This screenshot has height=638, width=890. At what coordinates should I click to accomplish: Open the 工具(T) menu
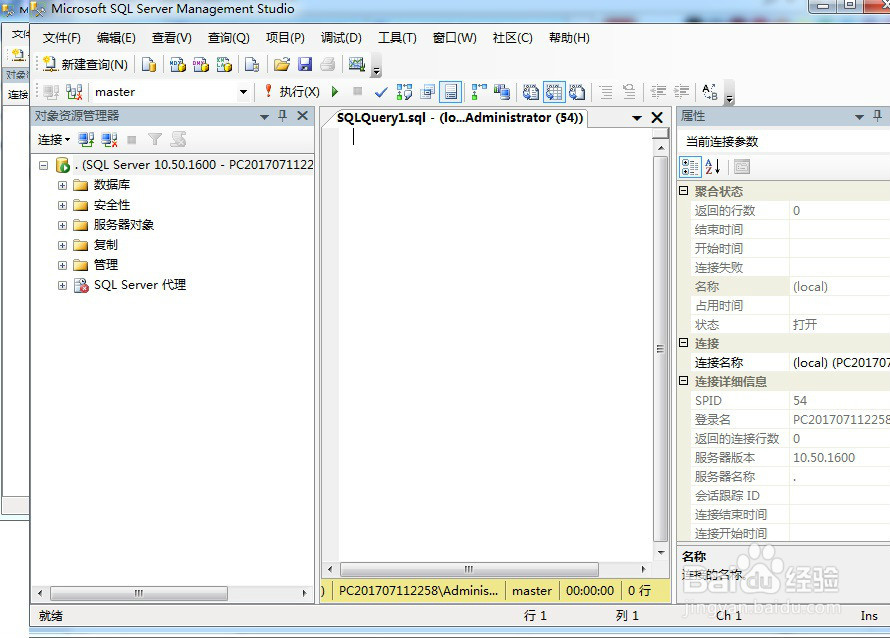pyautogui.click(x=397, y=38)
